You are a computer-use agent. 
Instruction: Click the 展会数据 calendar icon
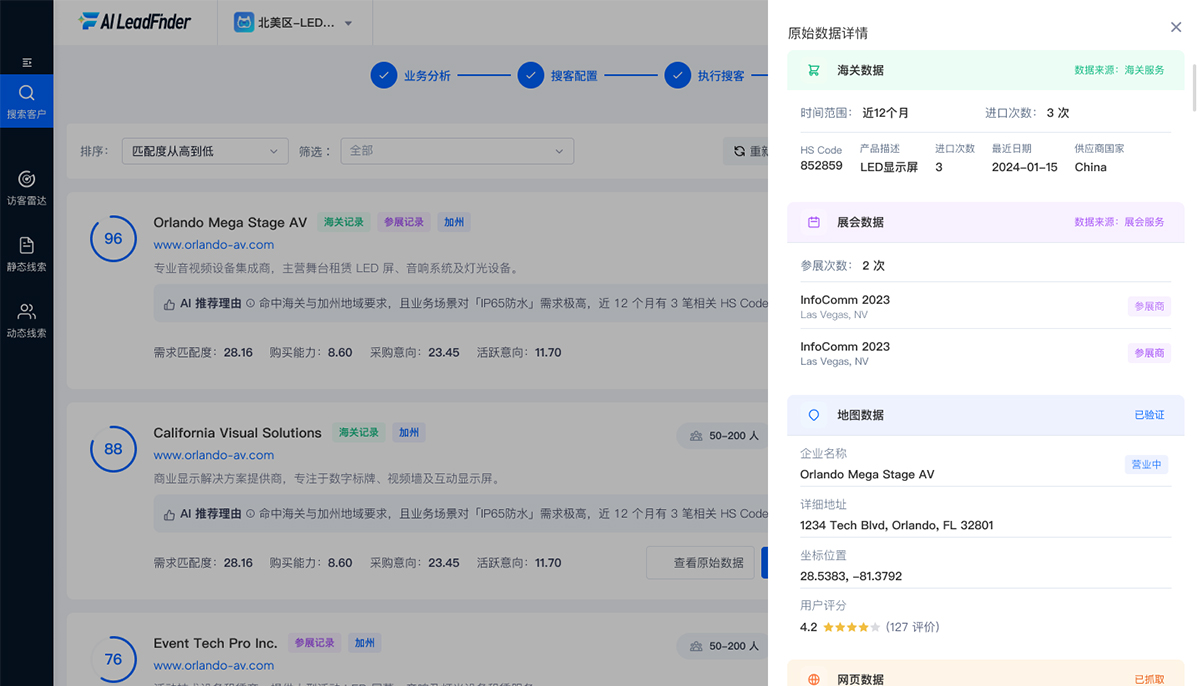[814, 222]
